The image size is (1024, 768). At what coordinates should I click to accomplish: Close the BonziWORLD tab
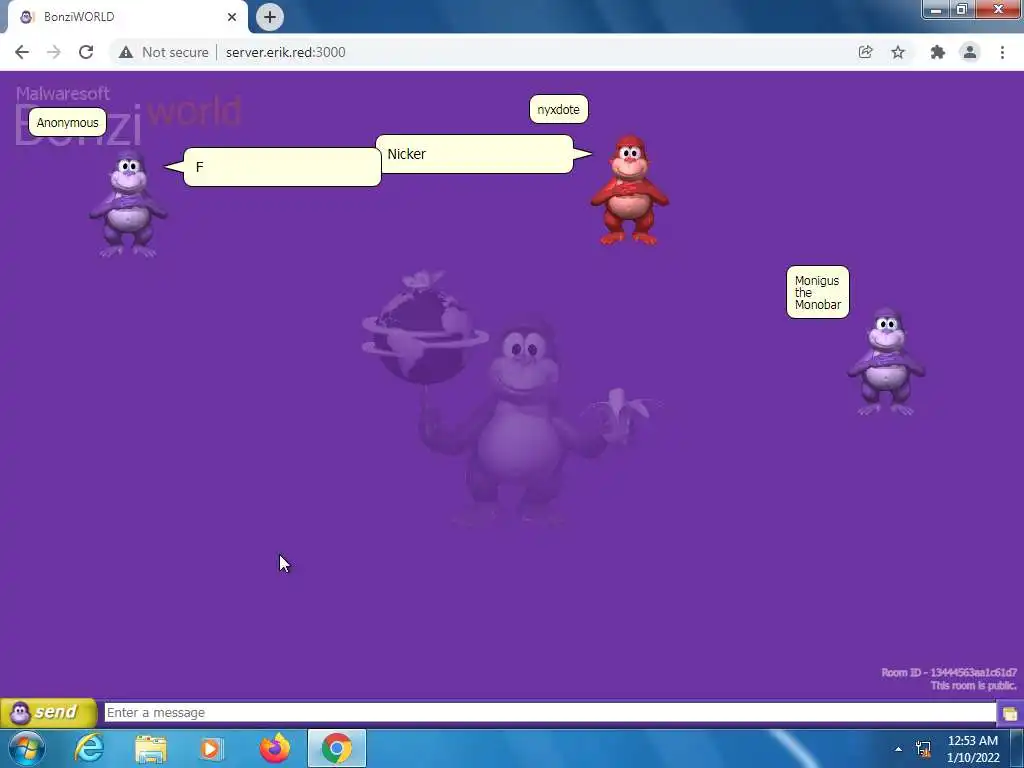coord(232,17)
